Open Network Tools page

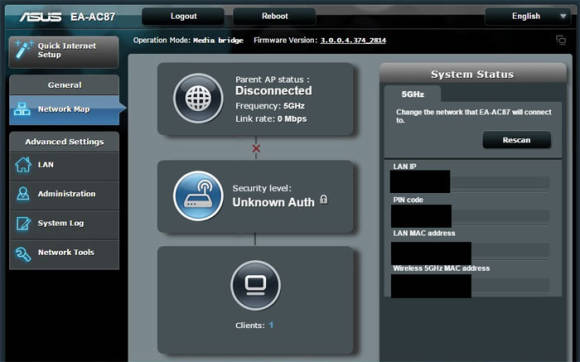64,253
